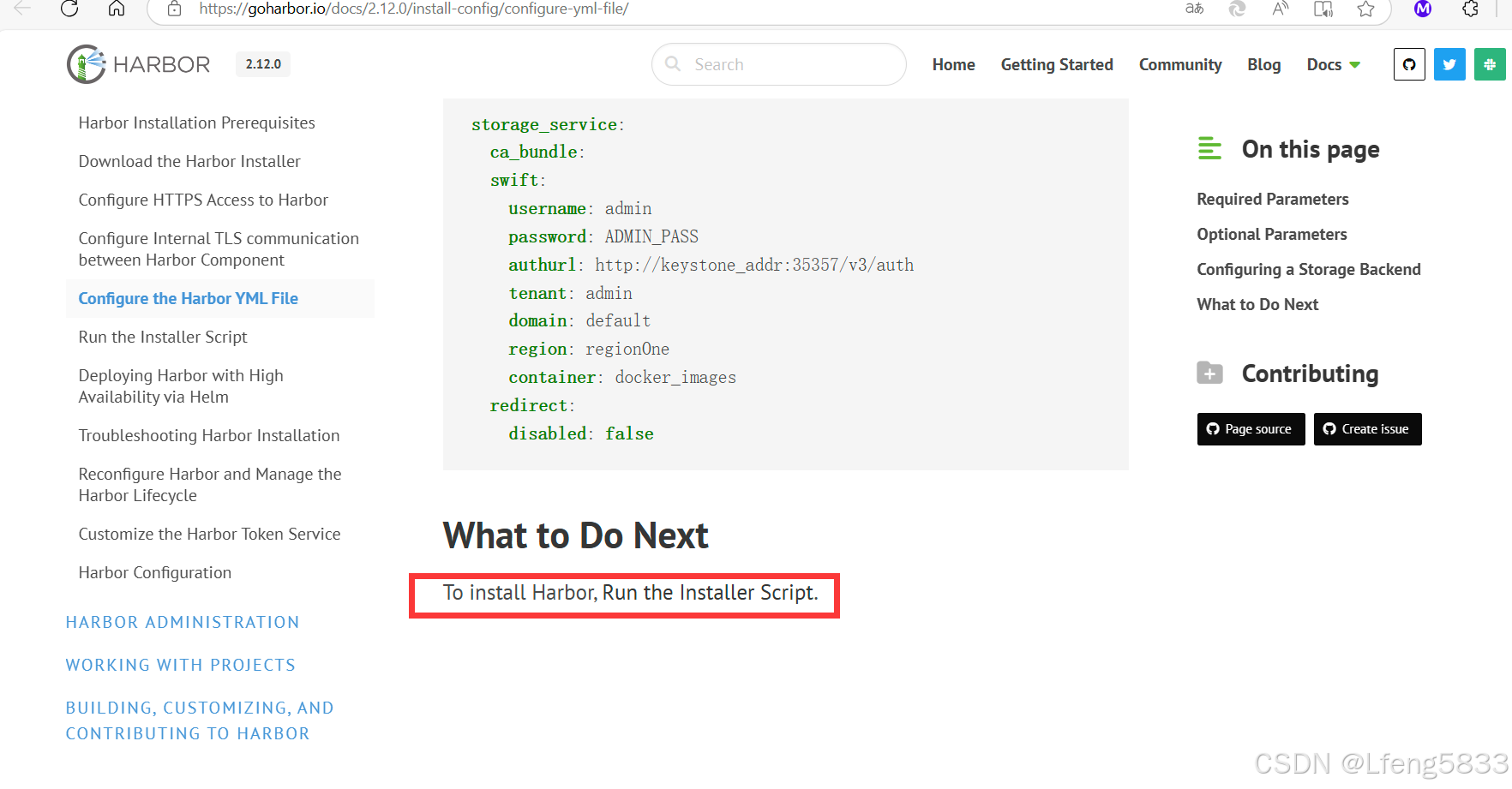
Task: Click the storage_service key in code
Action: pyautogui.click(x=544, y=124)
